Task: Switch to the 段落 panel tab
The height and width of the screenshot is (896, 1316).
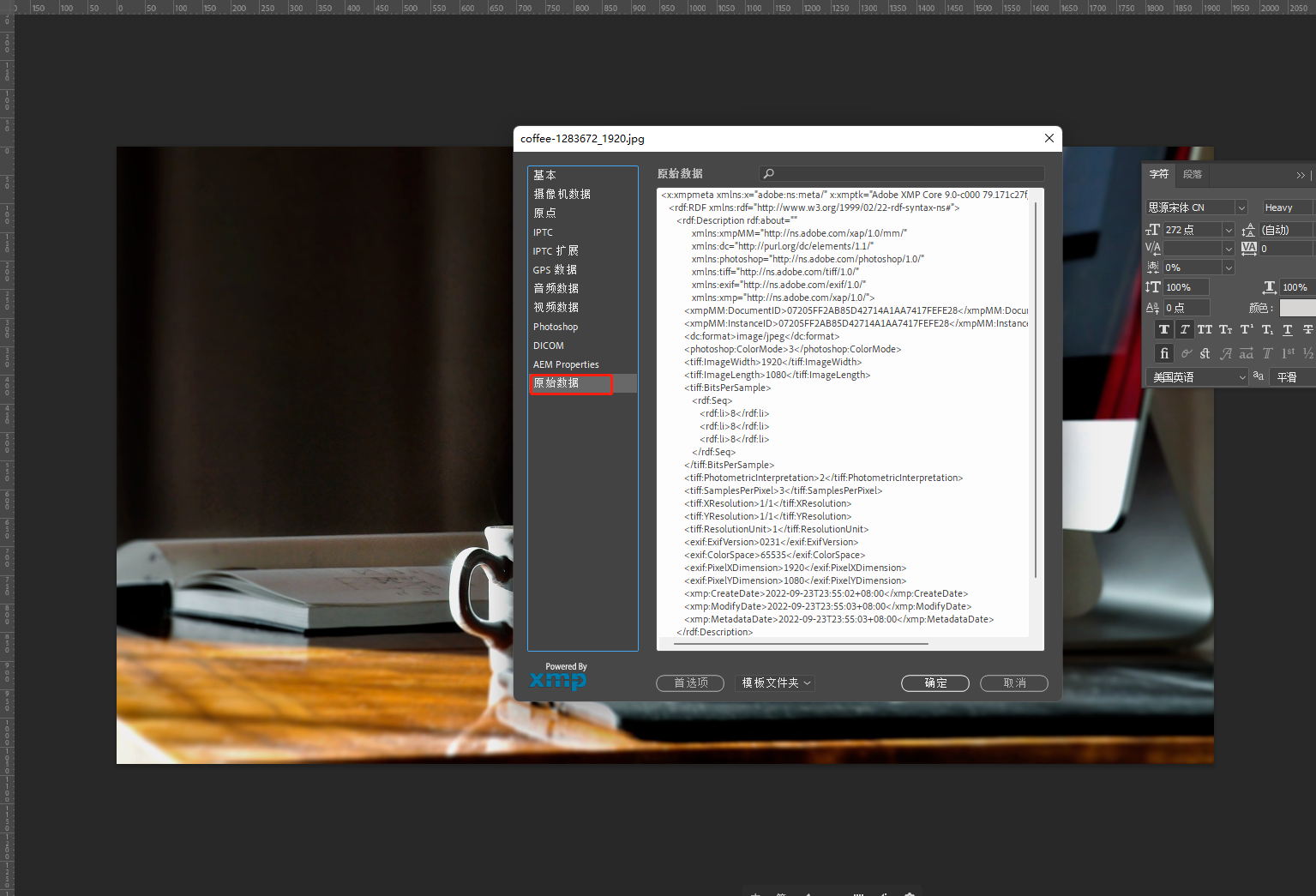Action: tap(1193, 174)
